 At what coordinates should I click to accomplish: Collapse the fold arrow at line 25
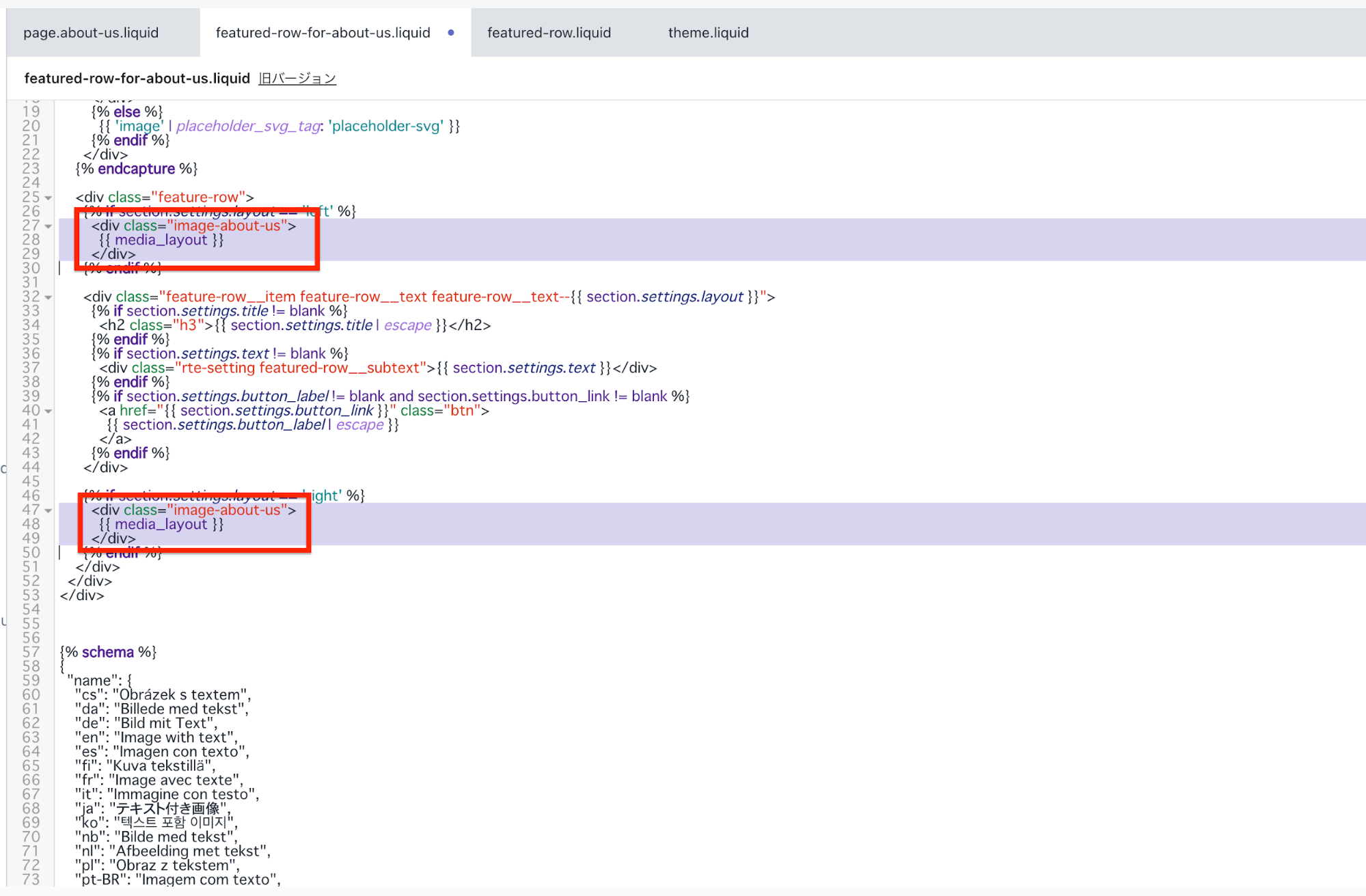pyautogui.click(x=49, y=198)
